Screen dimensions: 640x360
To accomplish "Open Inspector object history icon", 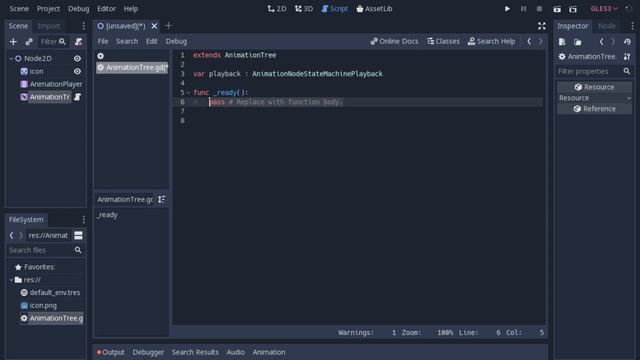I will point(627,42).
